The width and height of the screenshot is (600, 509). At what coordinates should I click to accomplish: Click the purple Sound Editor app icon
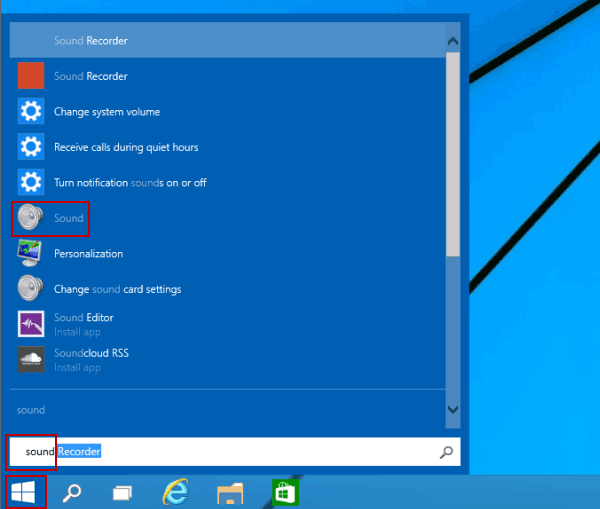31,324
